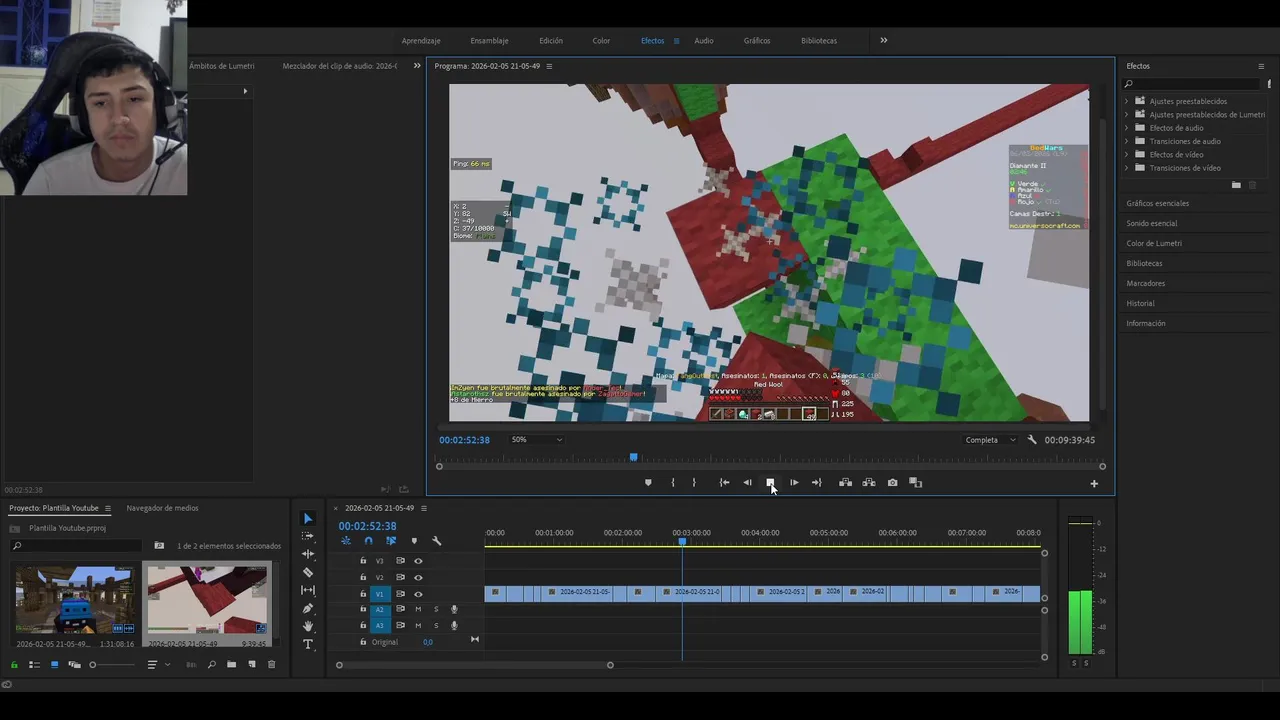Viewport: 1280px width, 720px height.
Task: Open the Navegador de medios tab
Action: pyautogui.click(x=162, y=508)
